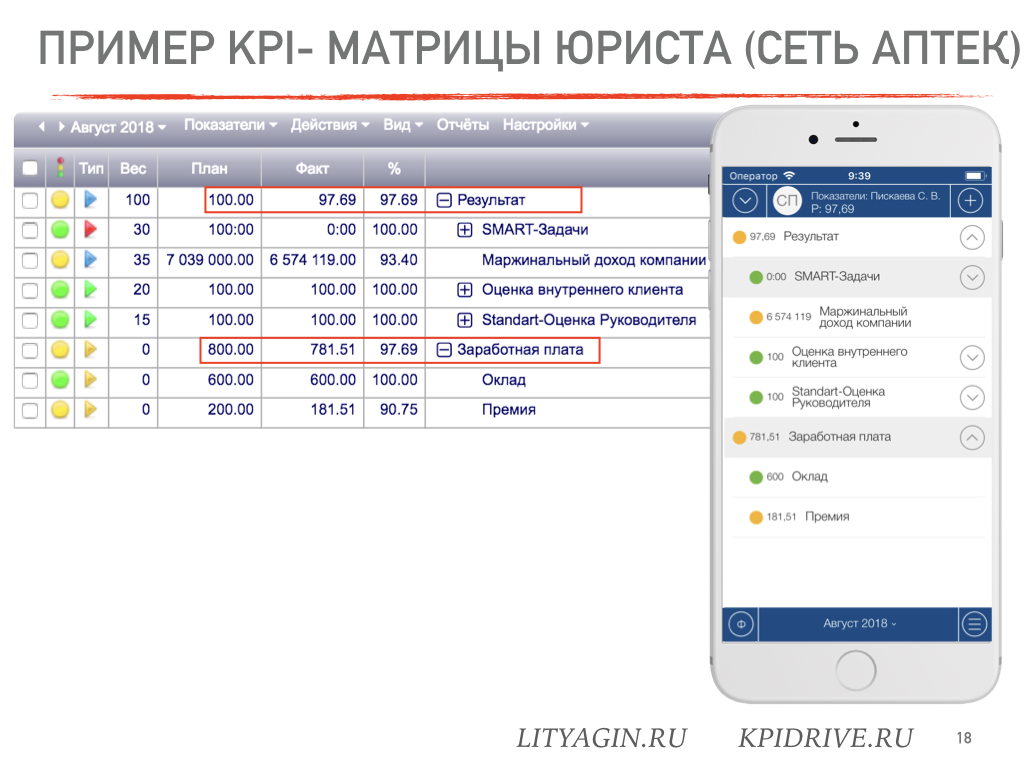Screen dimensions: 1024x768
Task: Click yellow type triangle in Премия row
Action: (91, 410)
